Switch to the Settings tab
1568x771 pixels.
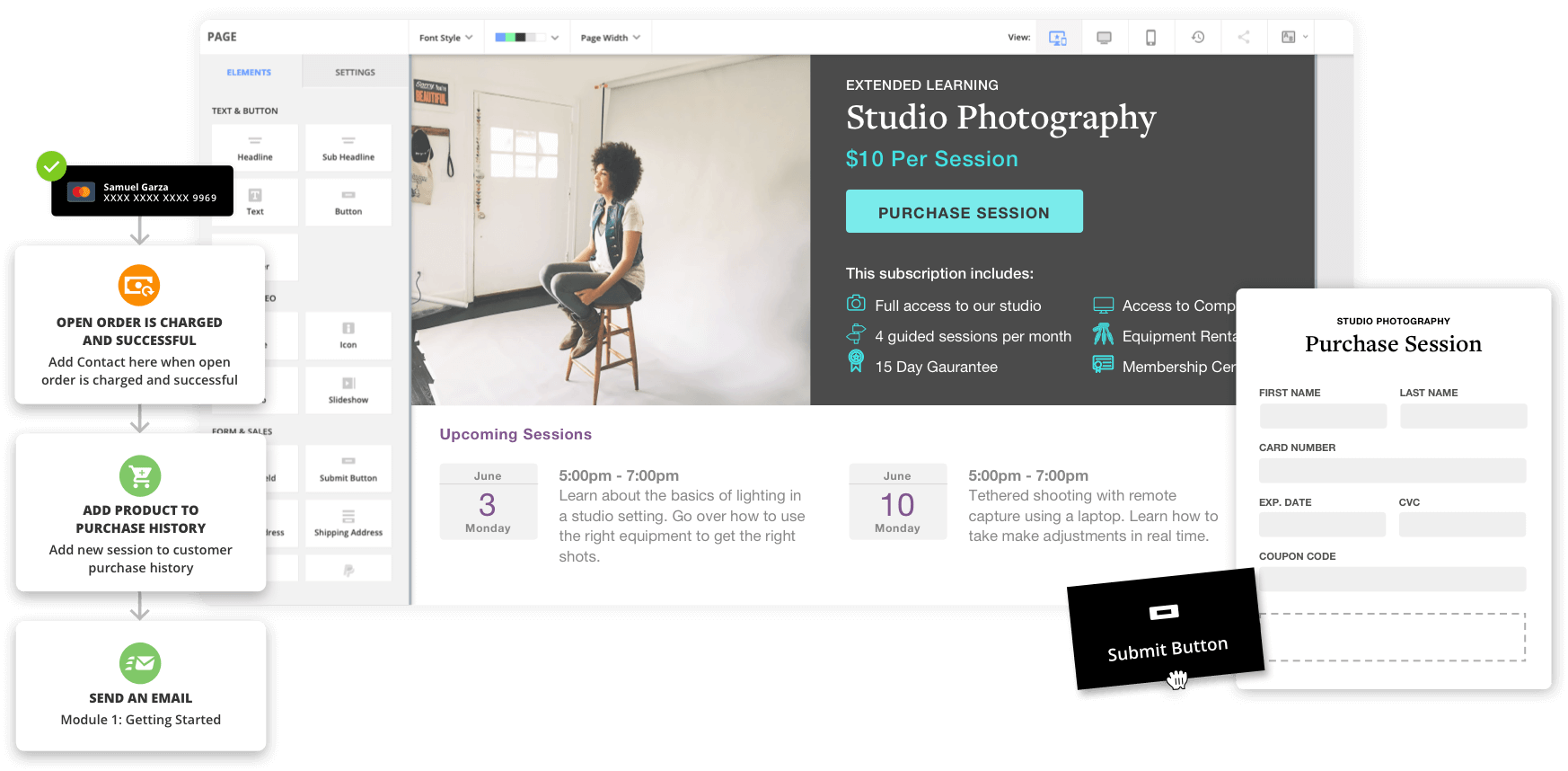point(355,72)
